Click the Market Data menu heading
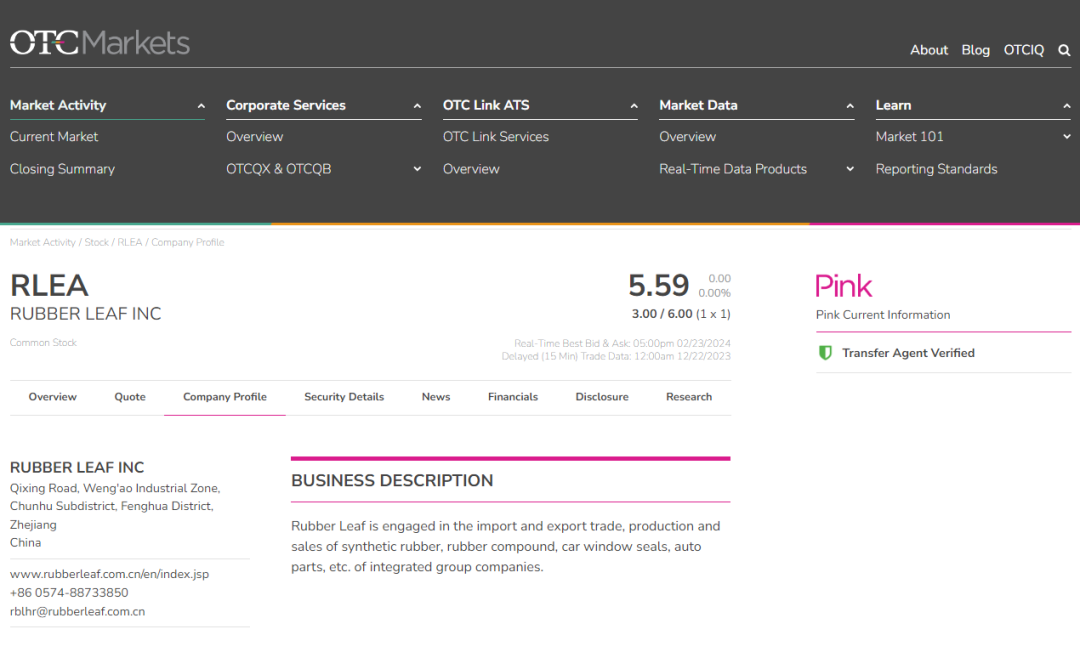This screenshot has width=1080, height=669. pos(698,105)
